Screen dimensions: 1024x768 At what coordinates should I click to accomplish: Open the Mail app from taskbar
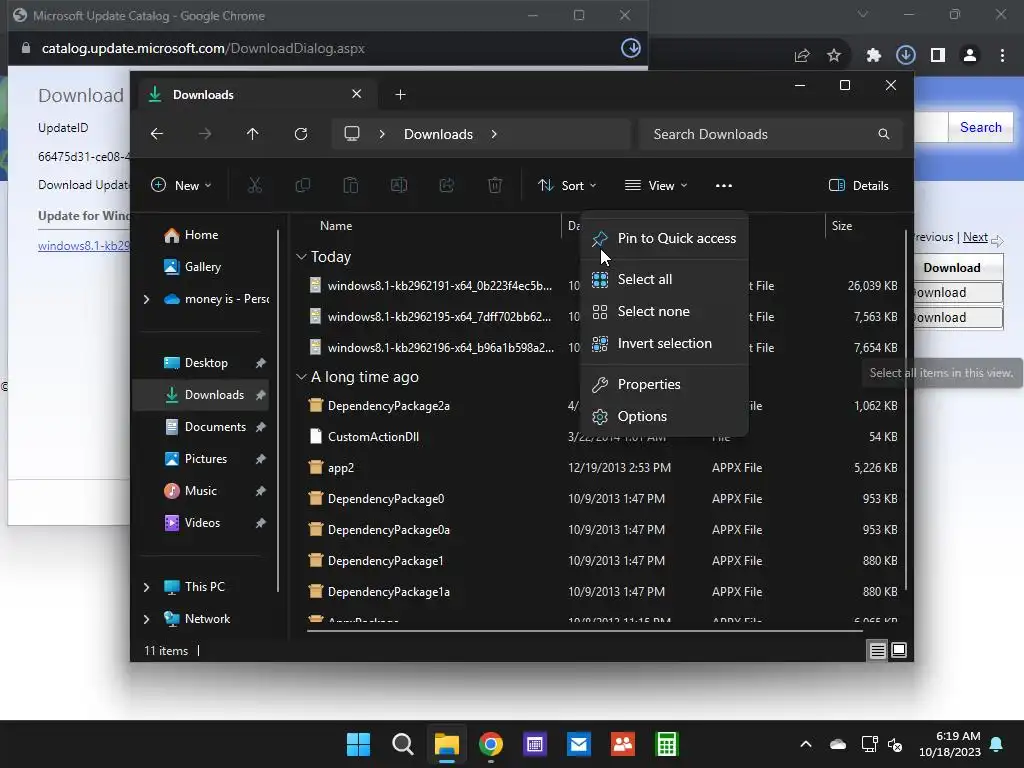click(x=579, y=744)
